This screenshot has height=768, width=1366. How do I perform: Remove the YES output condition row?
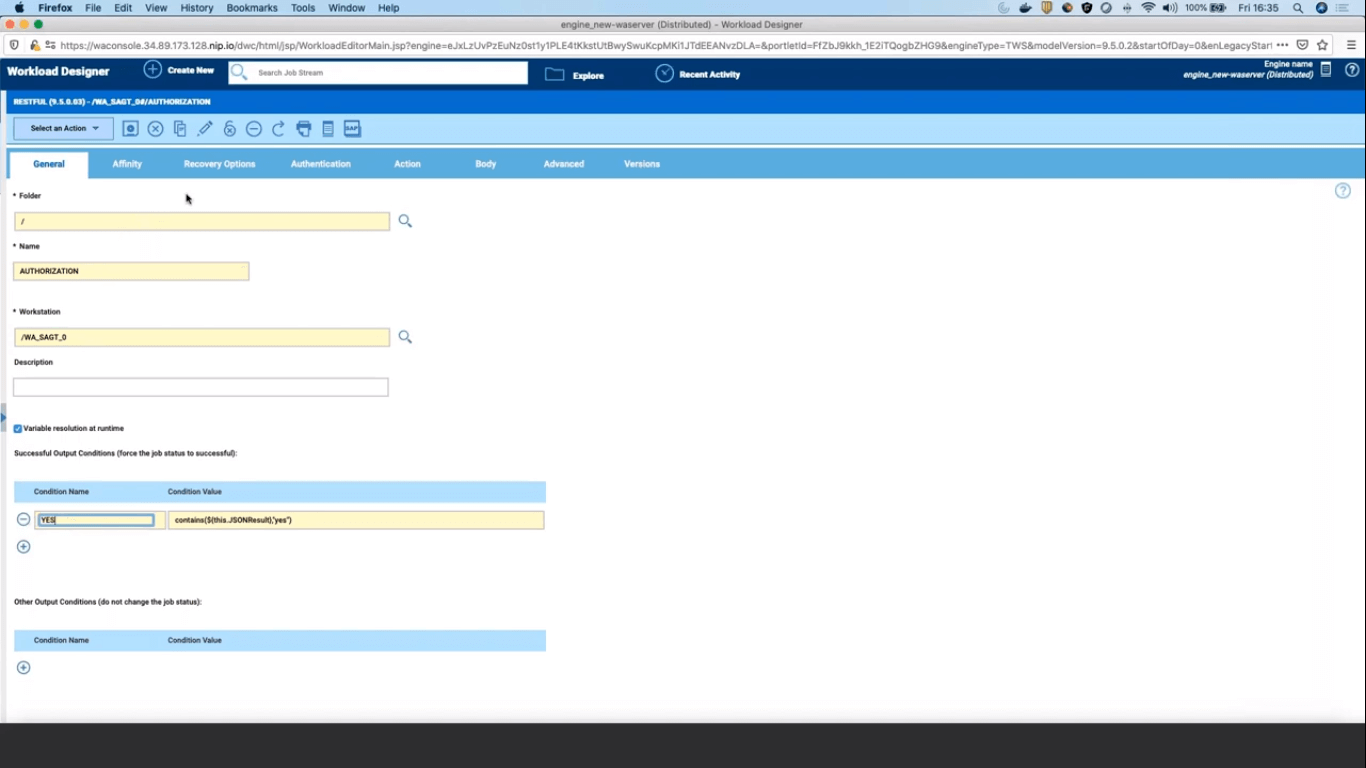(x=24, y=519)
